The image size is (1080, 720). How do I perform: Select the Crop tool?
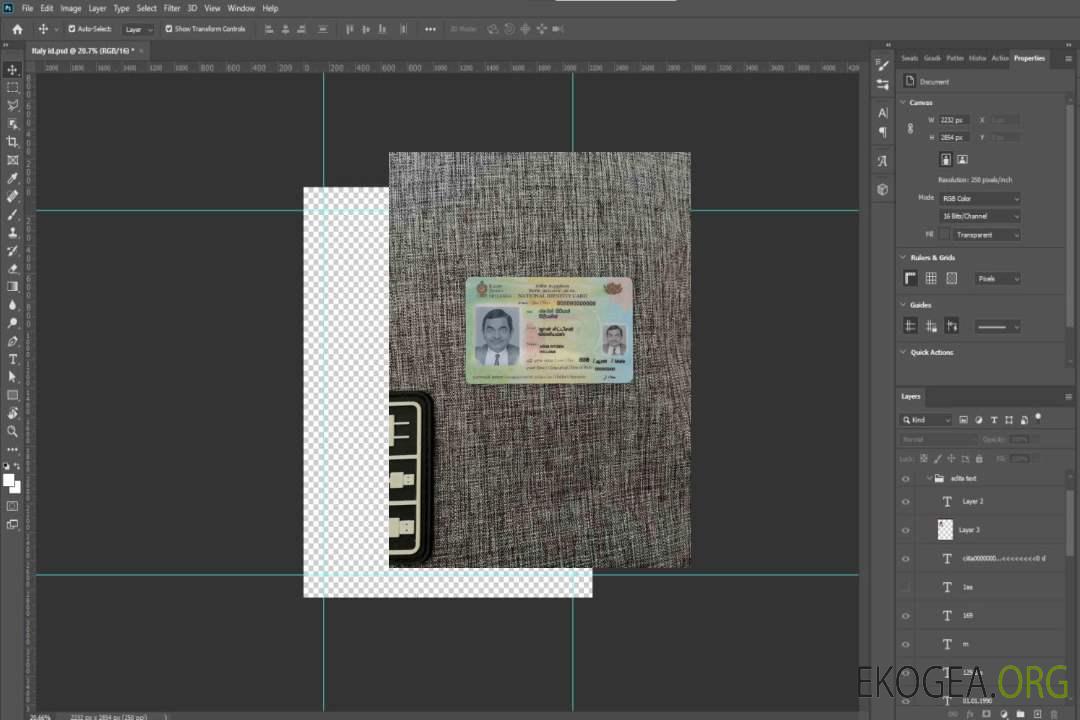(13, 142)
